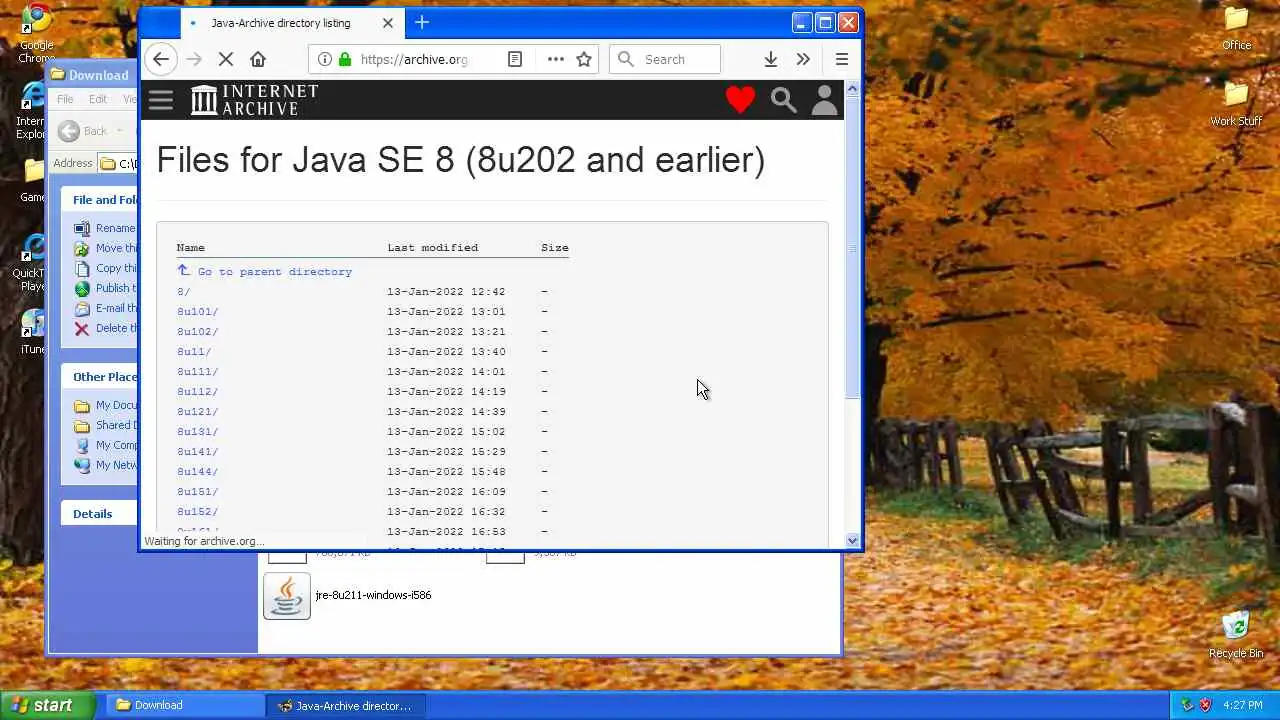
Task: Open the 8u101/ directory link
Action: [x=198, y=312]
